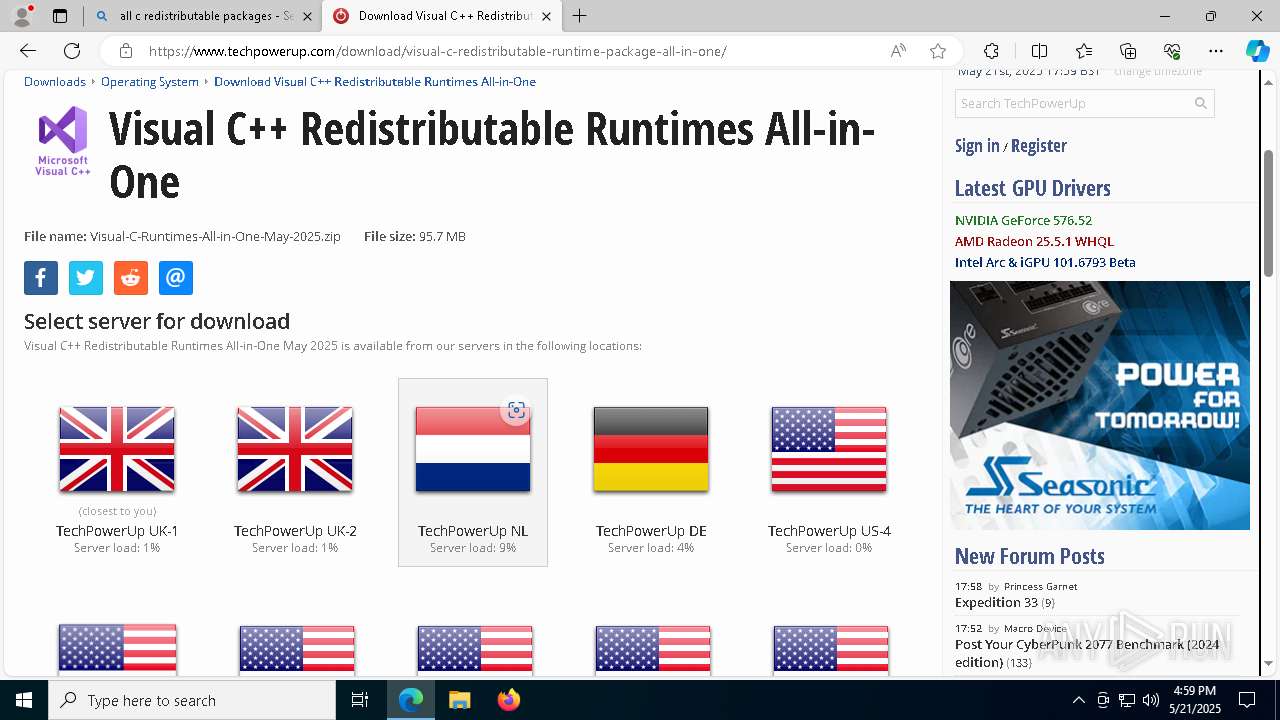Download from TechPowerUp DE server
Screen dimensions: 1280x720
[x=651, y=472]
